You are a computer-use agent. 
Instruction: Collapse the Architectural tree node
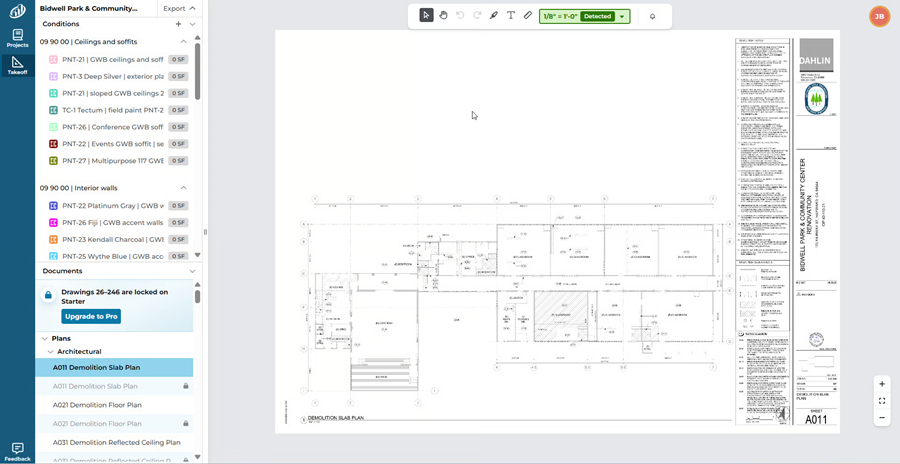(x=50, y=351)
